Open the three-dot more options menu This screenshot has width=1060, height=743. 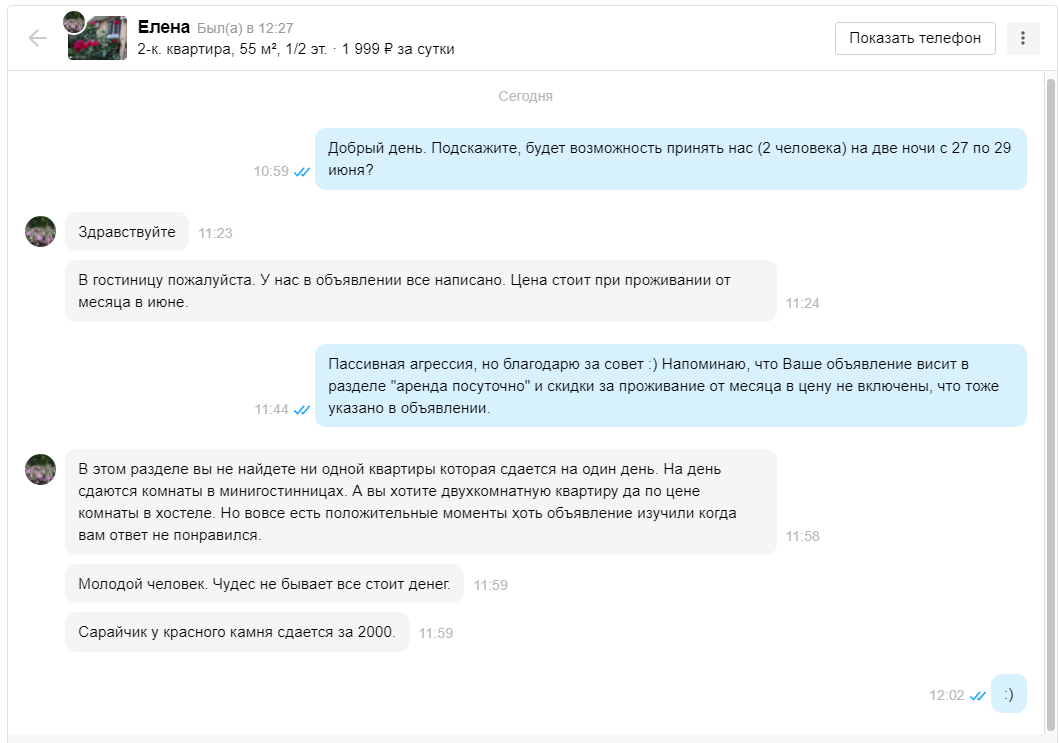pos(1023,38)
